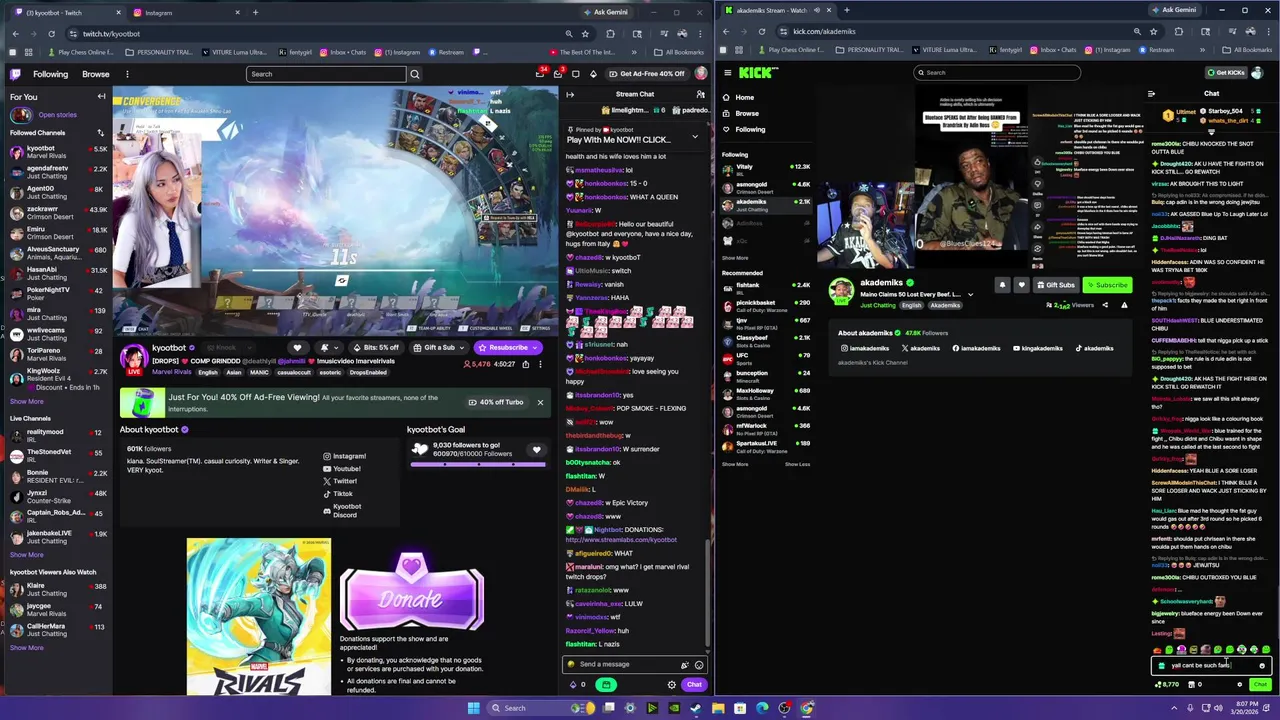The width and height of the screenshot is (1280, 720).
Task: Open Twitch more options three-dot menu
Action: (x=127, y=74)
